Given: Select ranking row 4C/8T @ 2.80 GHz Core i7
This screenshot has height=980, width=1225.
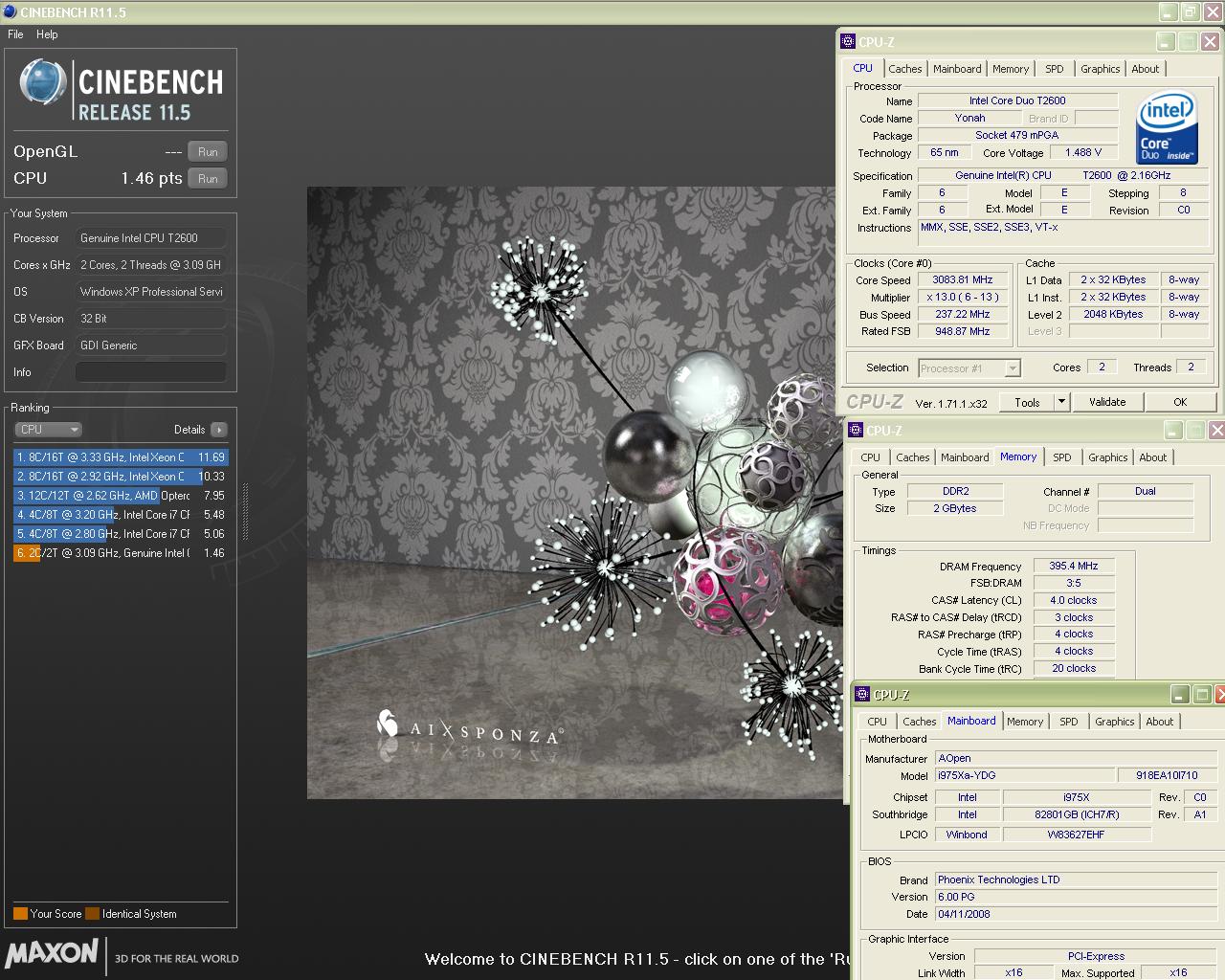Looking at the screenshot, I should pos(121,534).
